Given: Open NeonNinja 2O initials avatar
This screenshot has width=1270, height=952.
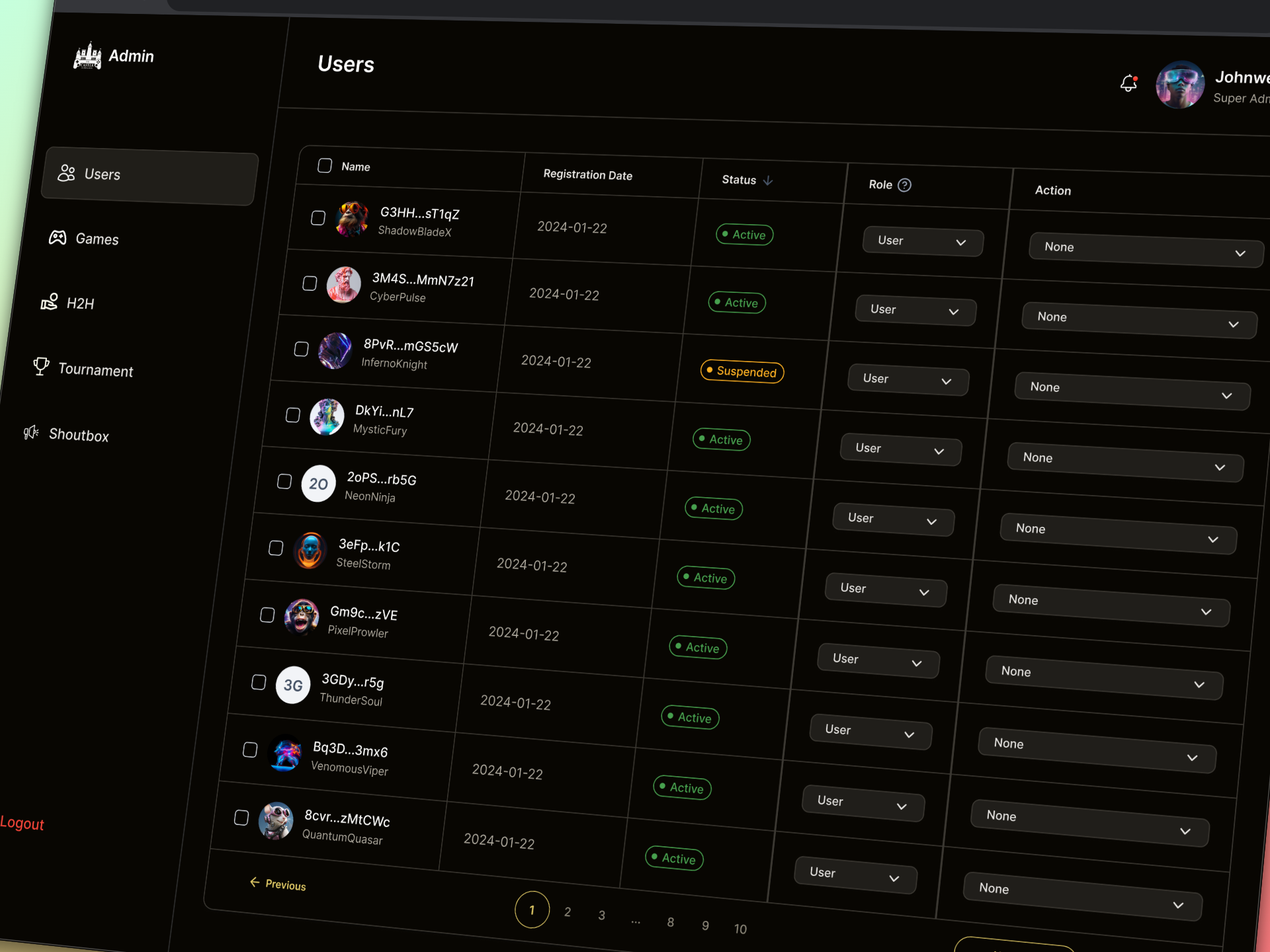Looking at the screenshot, I should tap(318, 483).
